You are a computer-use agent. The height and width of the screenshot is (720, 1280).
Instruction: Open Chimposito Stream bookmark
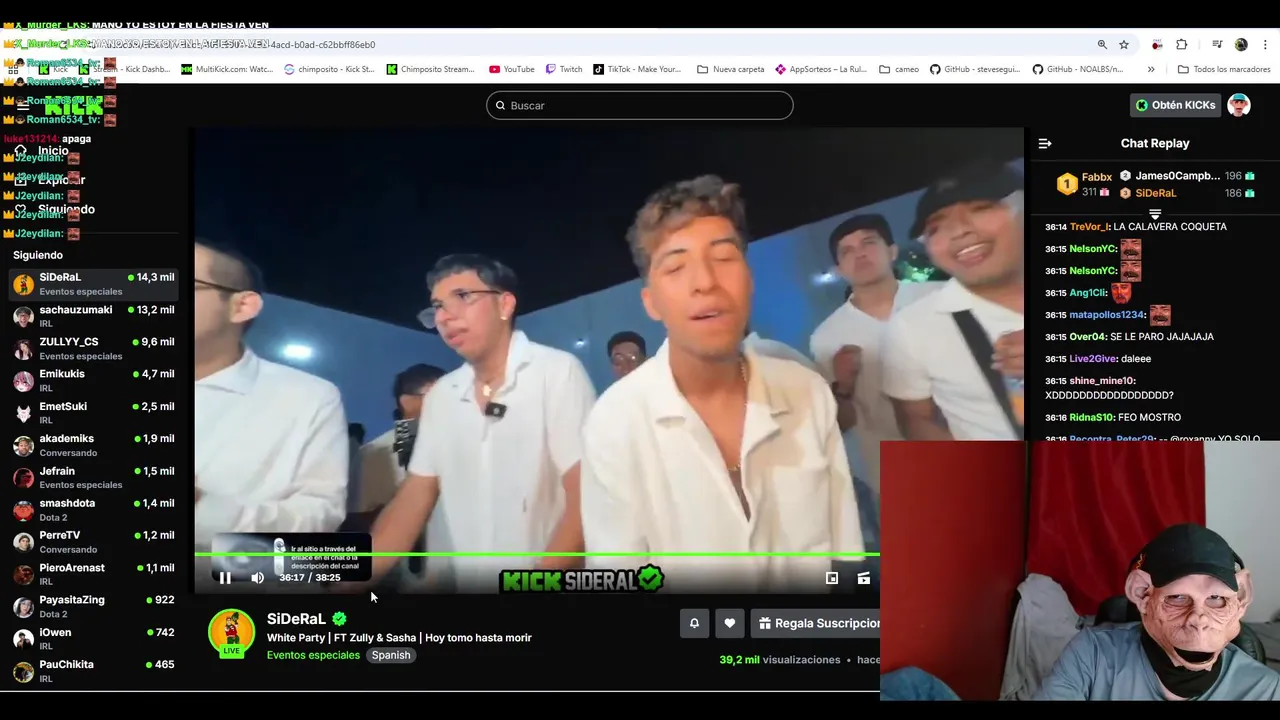click(x=431, y=69)
